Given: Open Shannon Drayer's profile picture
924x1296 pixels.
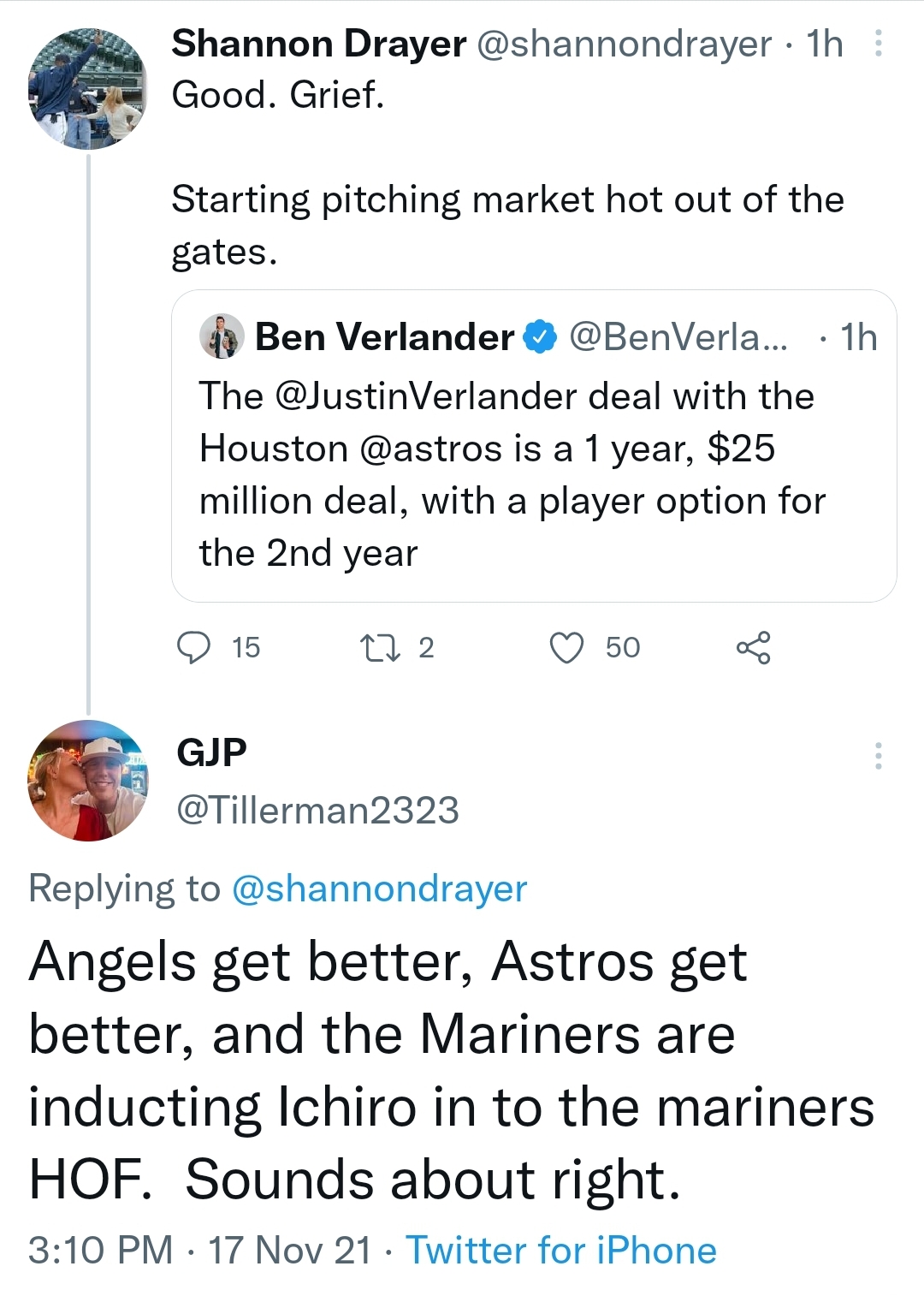Looking at the screenshot, I should point(88,90).
